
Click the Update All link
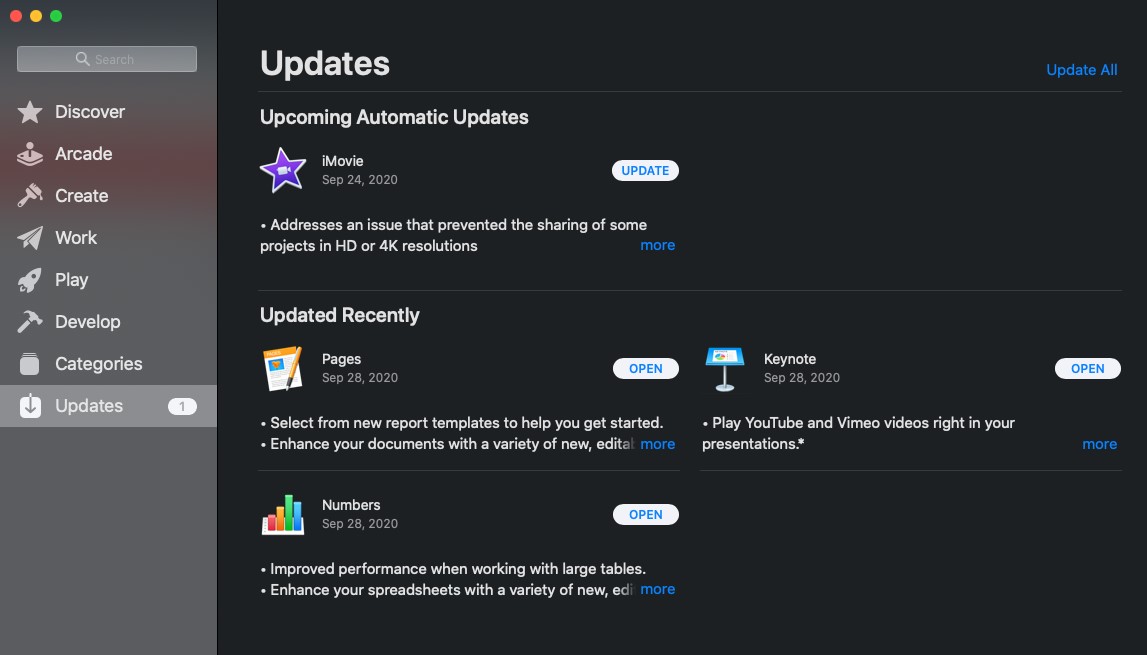1081,70
